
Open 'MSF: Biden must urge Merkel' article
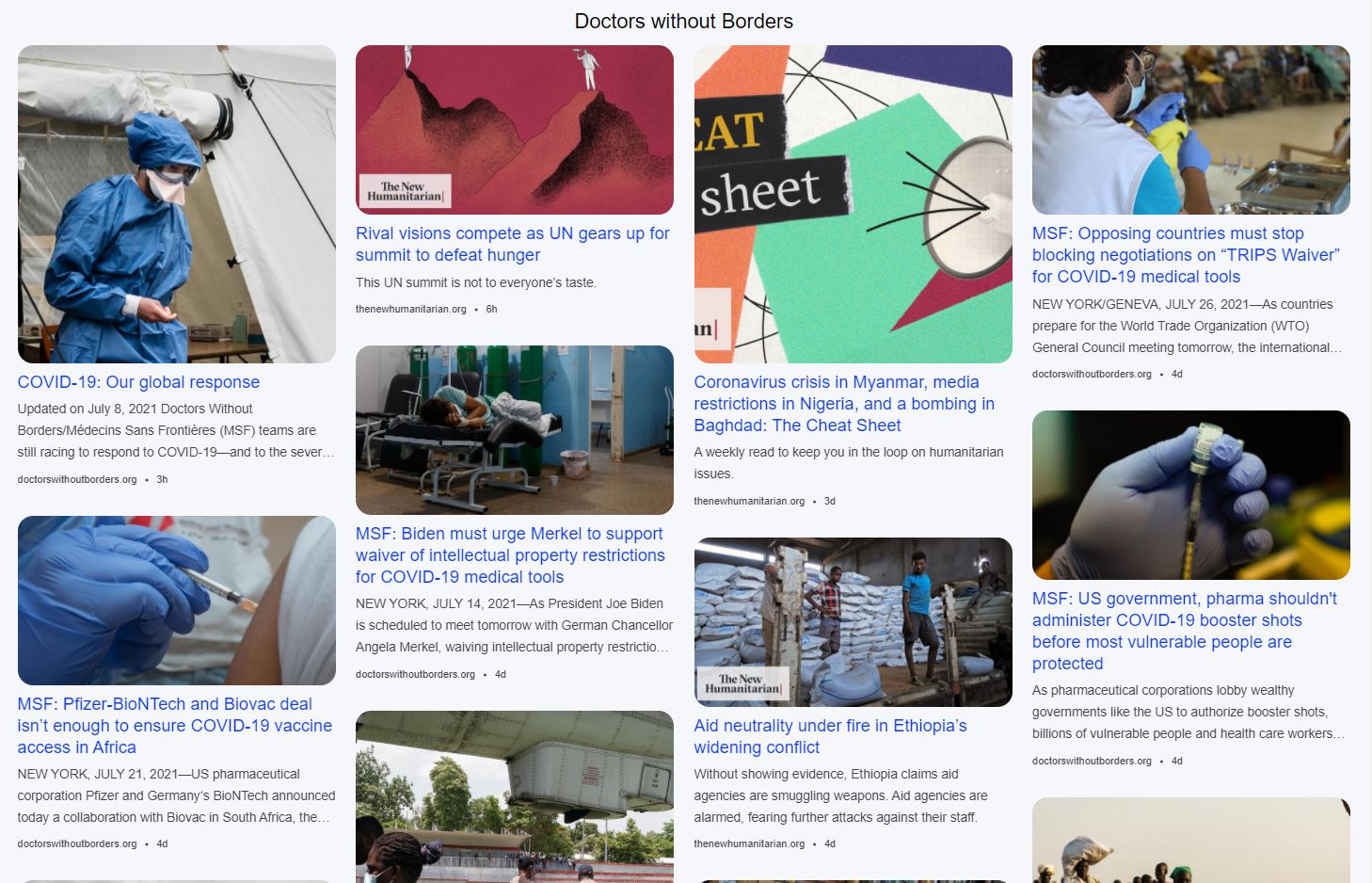(510, 555)
